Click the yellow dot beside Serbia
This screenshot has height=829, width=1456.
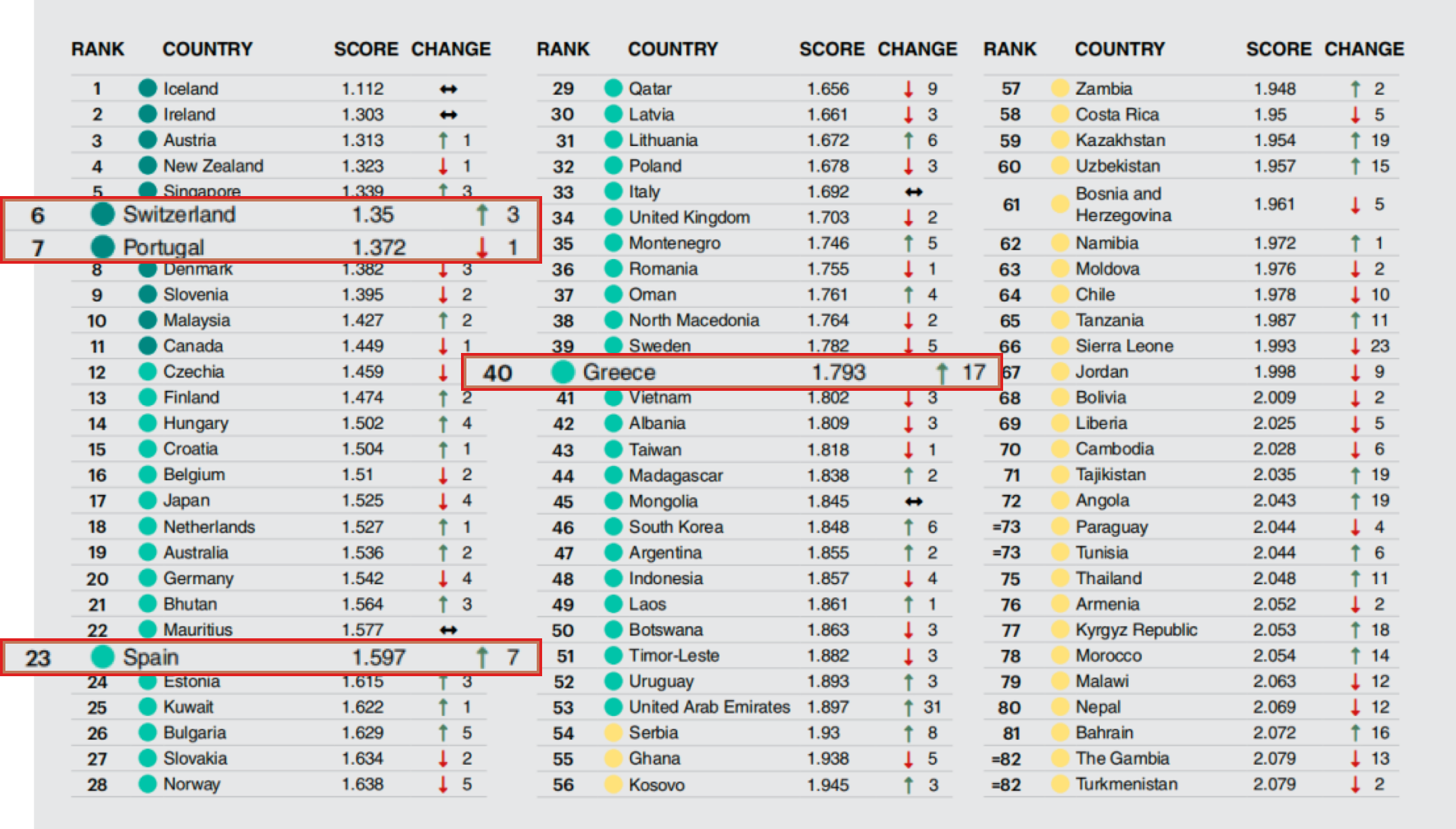coord(613,732)
